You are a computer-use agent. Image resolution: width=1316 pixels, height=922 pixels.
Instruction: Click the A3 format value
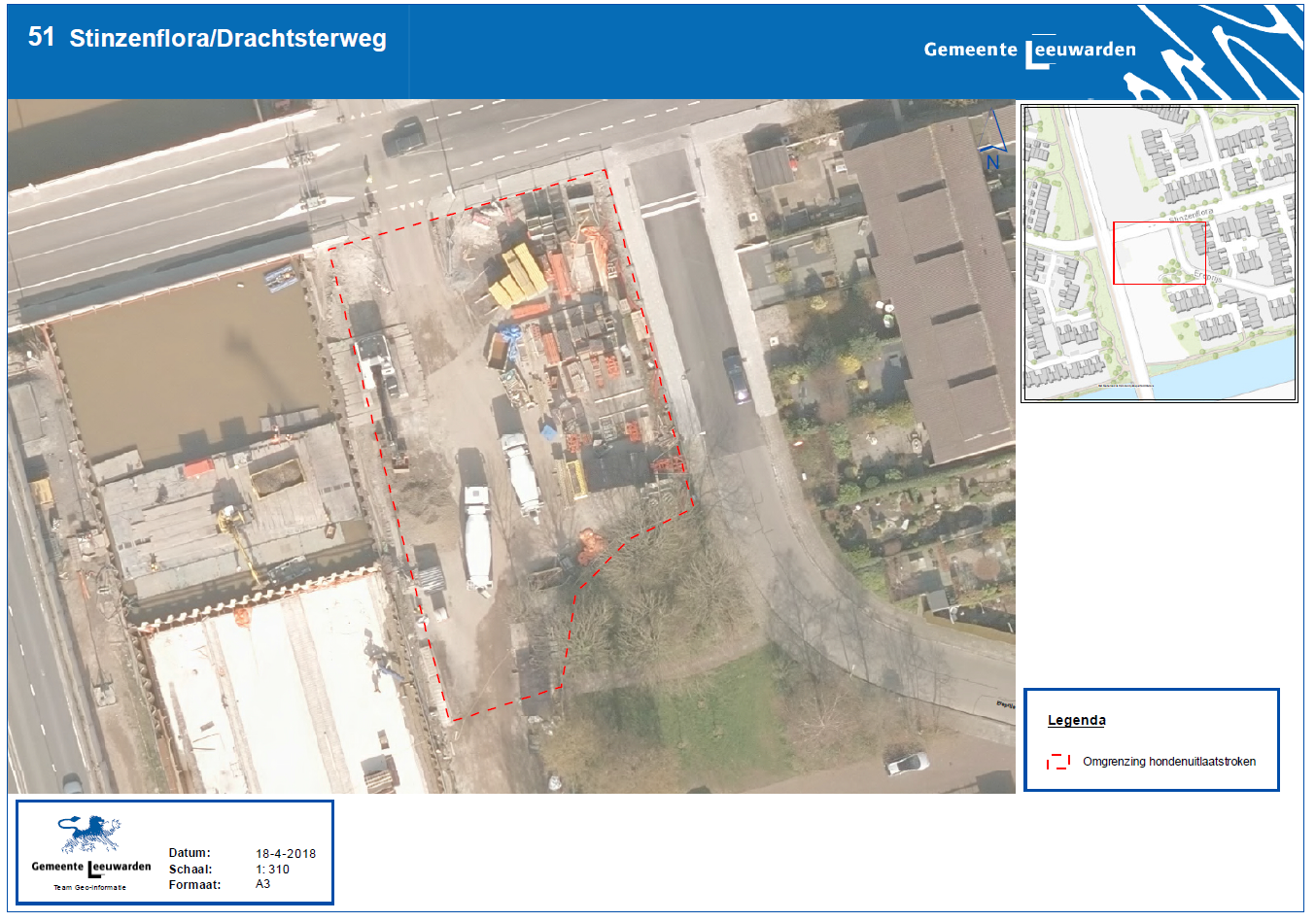(x=262, y=884)
